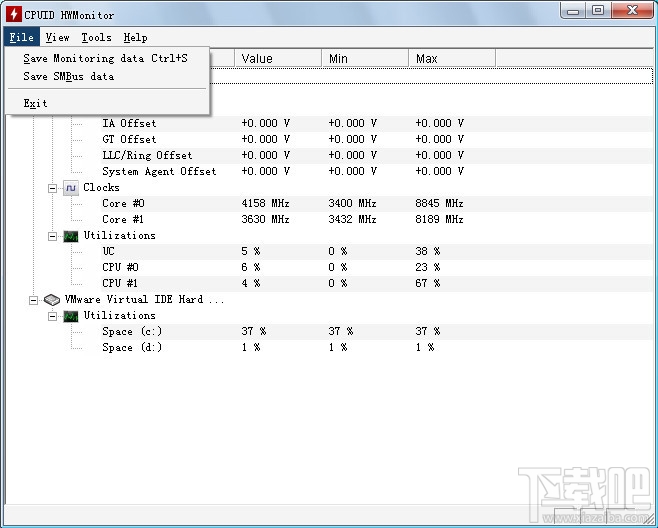Click the 3400 MHz min value
Viewport: 658px width, 528px height.
pos(352,204)
